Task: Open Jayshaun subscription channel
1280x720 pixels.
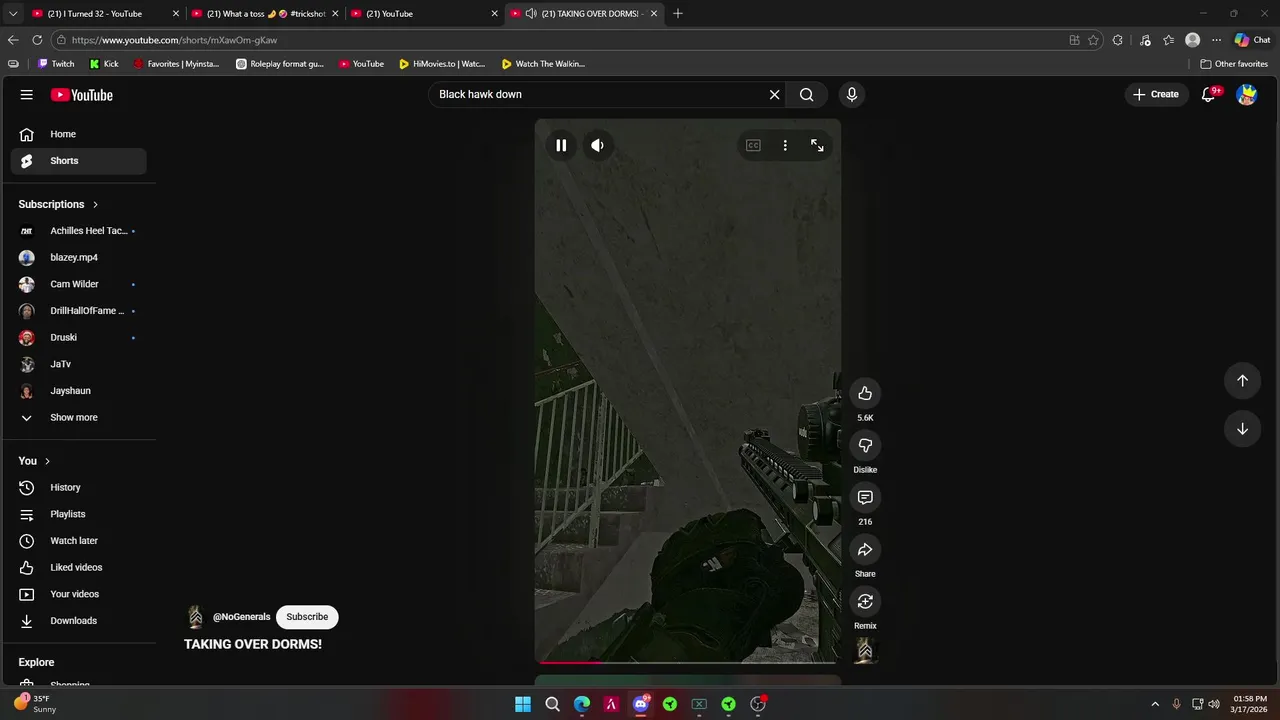Action: (x=79, y=391)
